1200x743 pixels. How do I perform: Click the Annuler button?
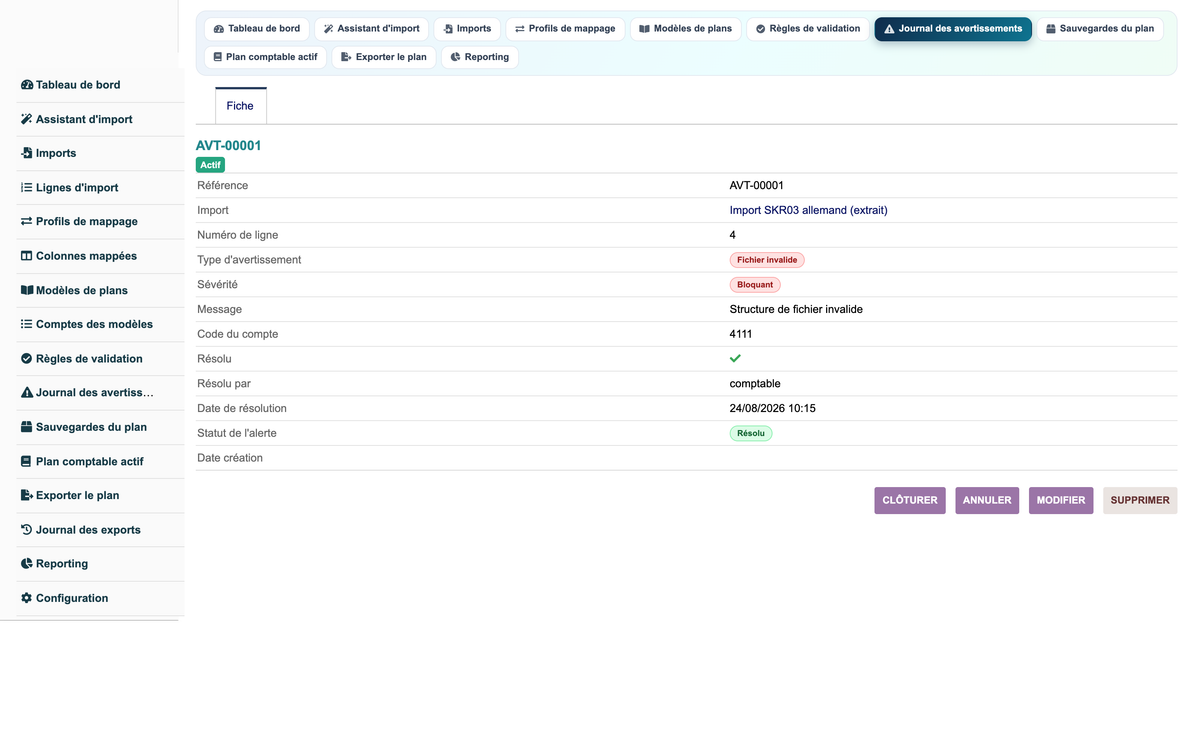click(x=987, y=500)
